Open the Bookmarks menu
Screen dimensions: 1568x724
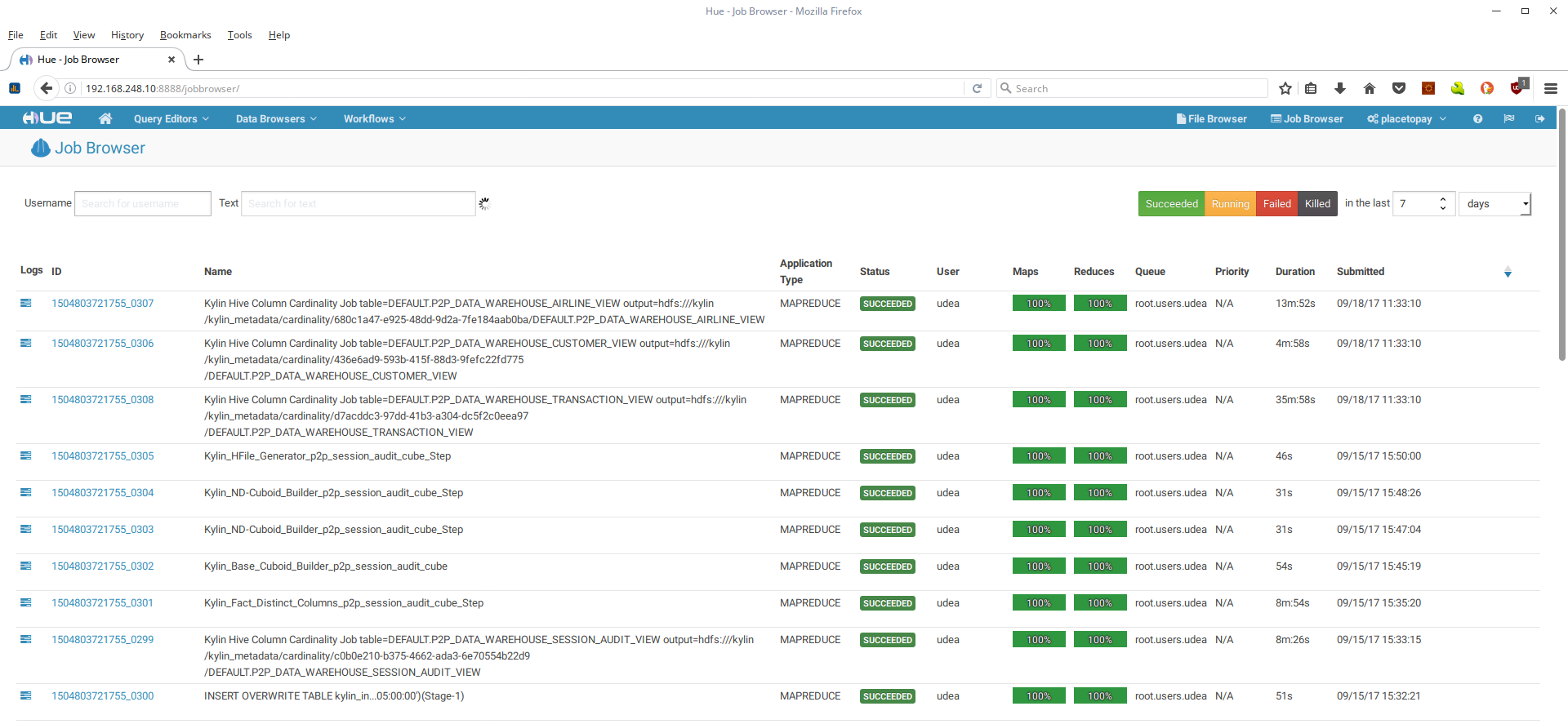[185, 35]
